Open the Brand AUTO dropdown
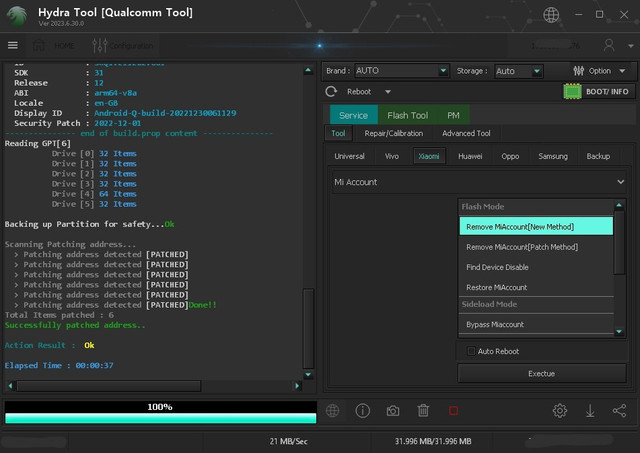The width and height of the screenshot is (640, 453). 401,71
